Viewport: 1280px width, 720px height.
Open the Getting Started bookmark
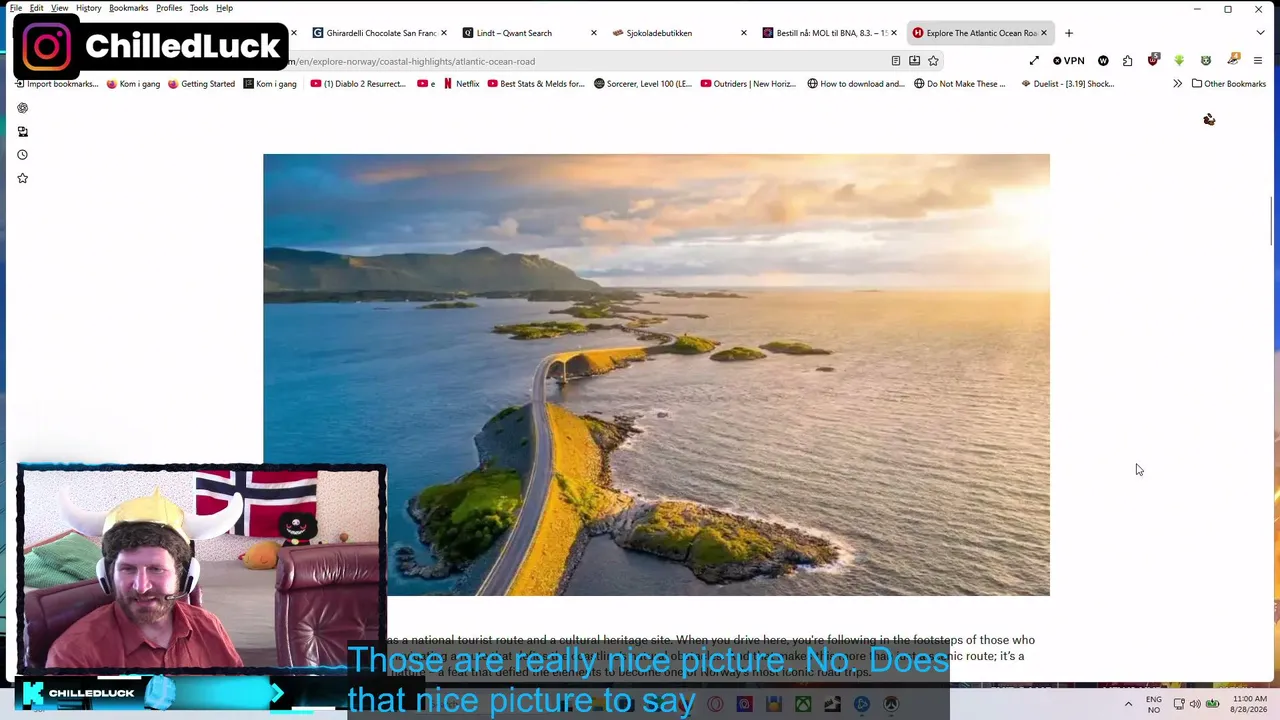click(201, 84)
